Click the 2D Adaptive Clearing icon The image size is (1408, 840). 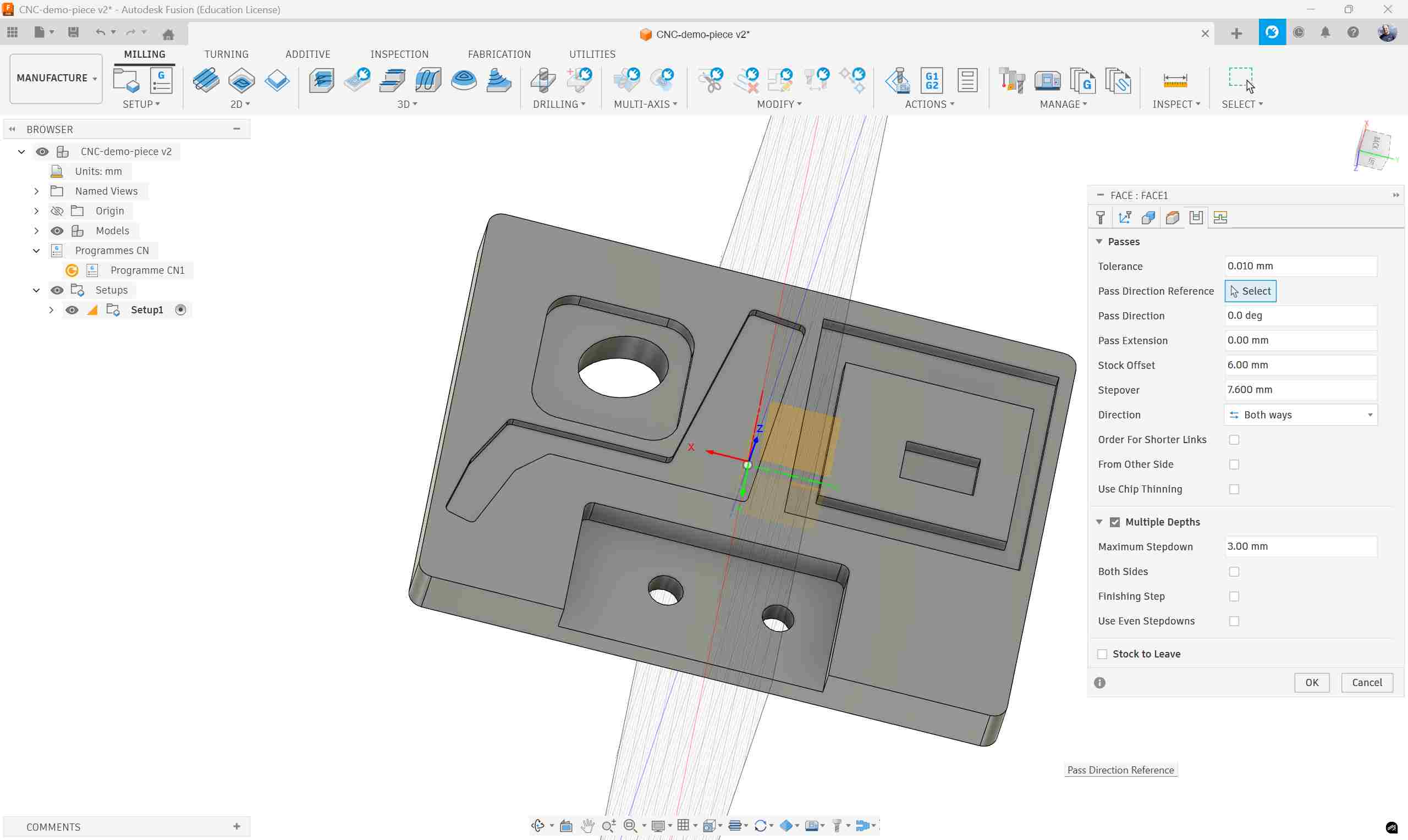(x=206, y=80)
